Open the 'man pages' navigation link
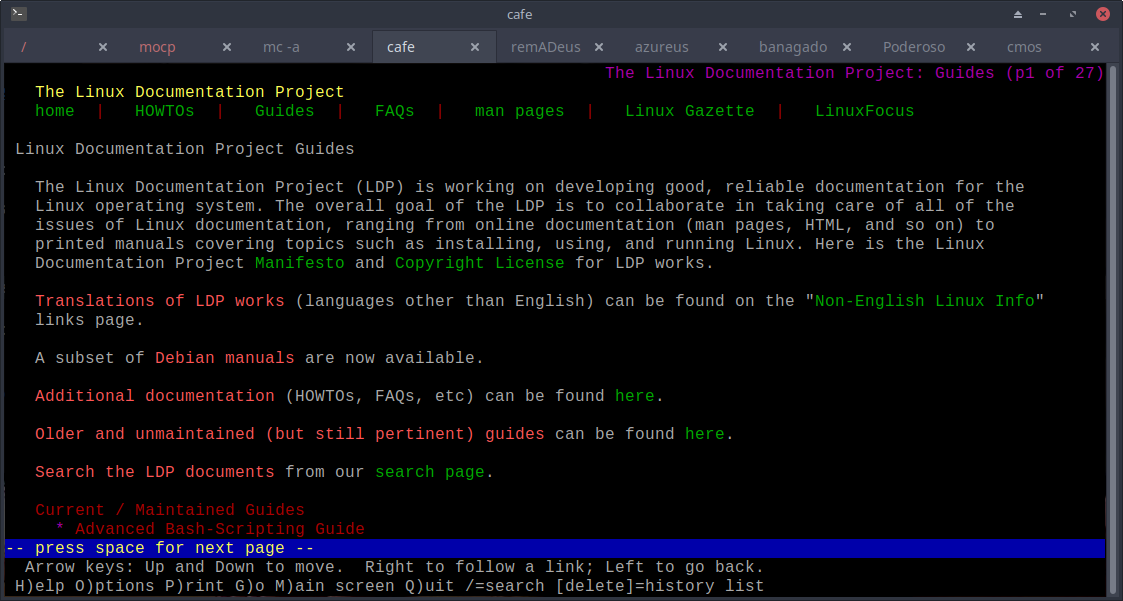The image size is (1123, 601). (x=519, y=111)
